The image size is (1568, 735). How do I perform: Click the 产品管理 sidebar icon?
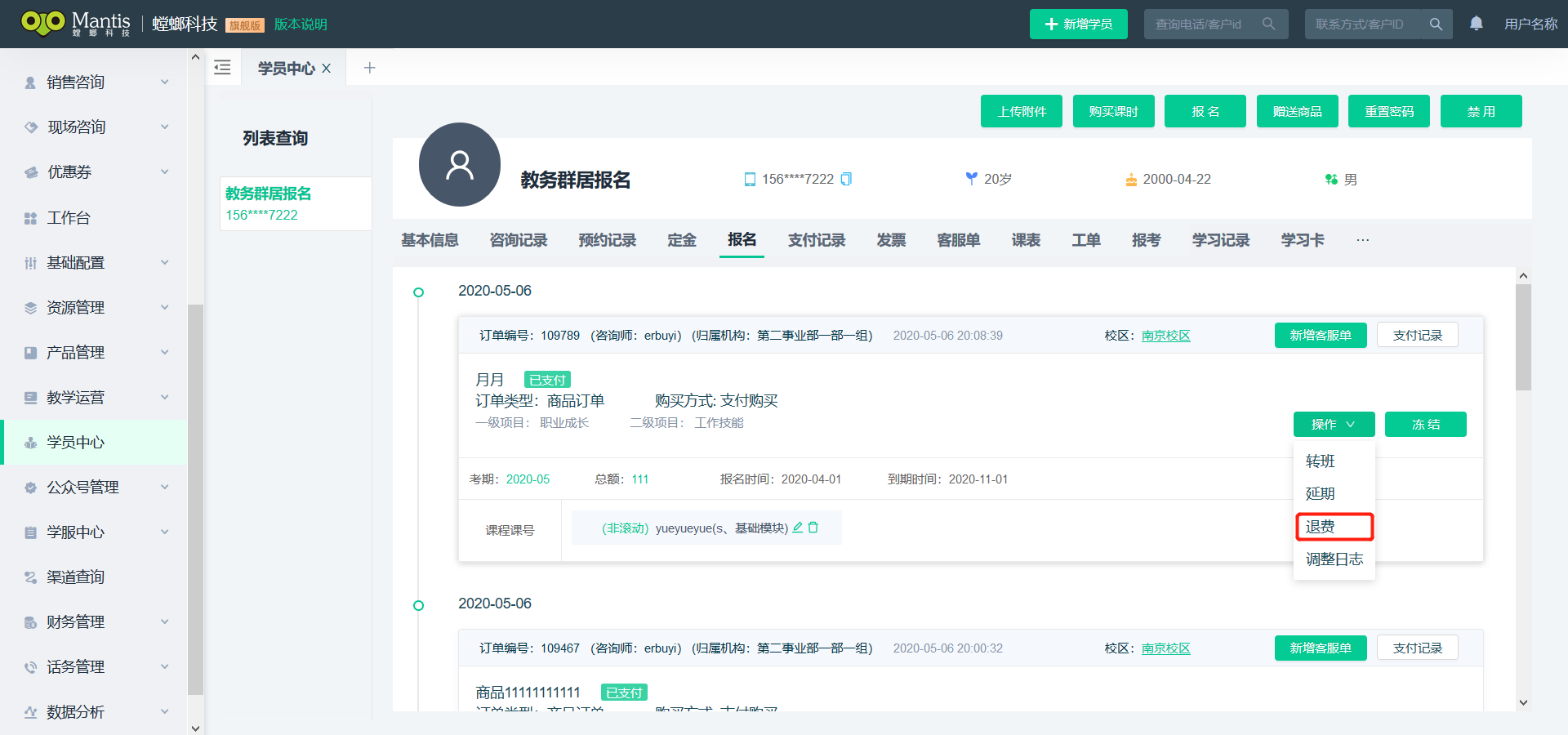pyautogui.click(x=30, y=353)
